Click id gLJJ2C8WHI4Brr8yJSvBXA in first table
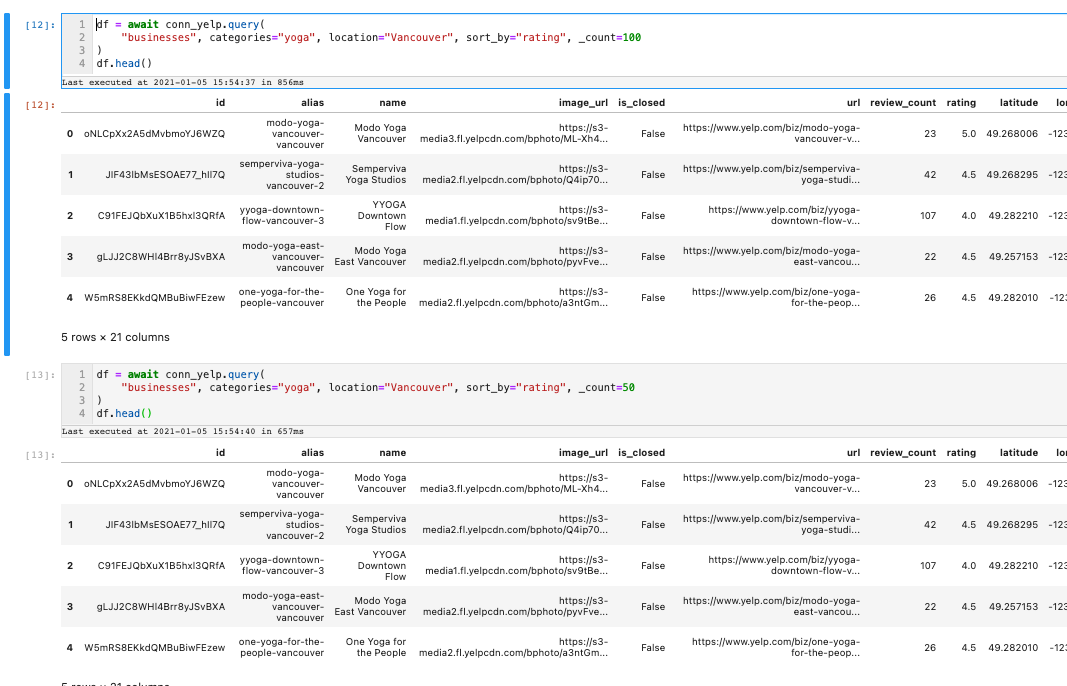Image resolution: width=1067 pixels, height=686 pixels. pos(161,257)
